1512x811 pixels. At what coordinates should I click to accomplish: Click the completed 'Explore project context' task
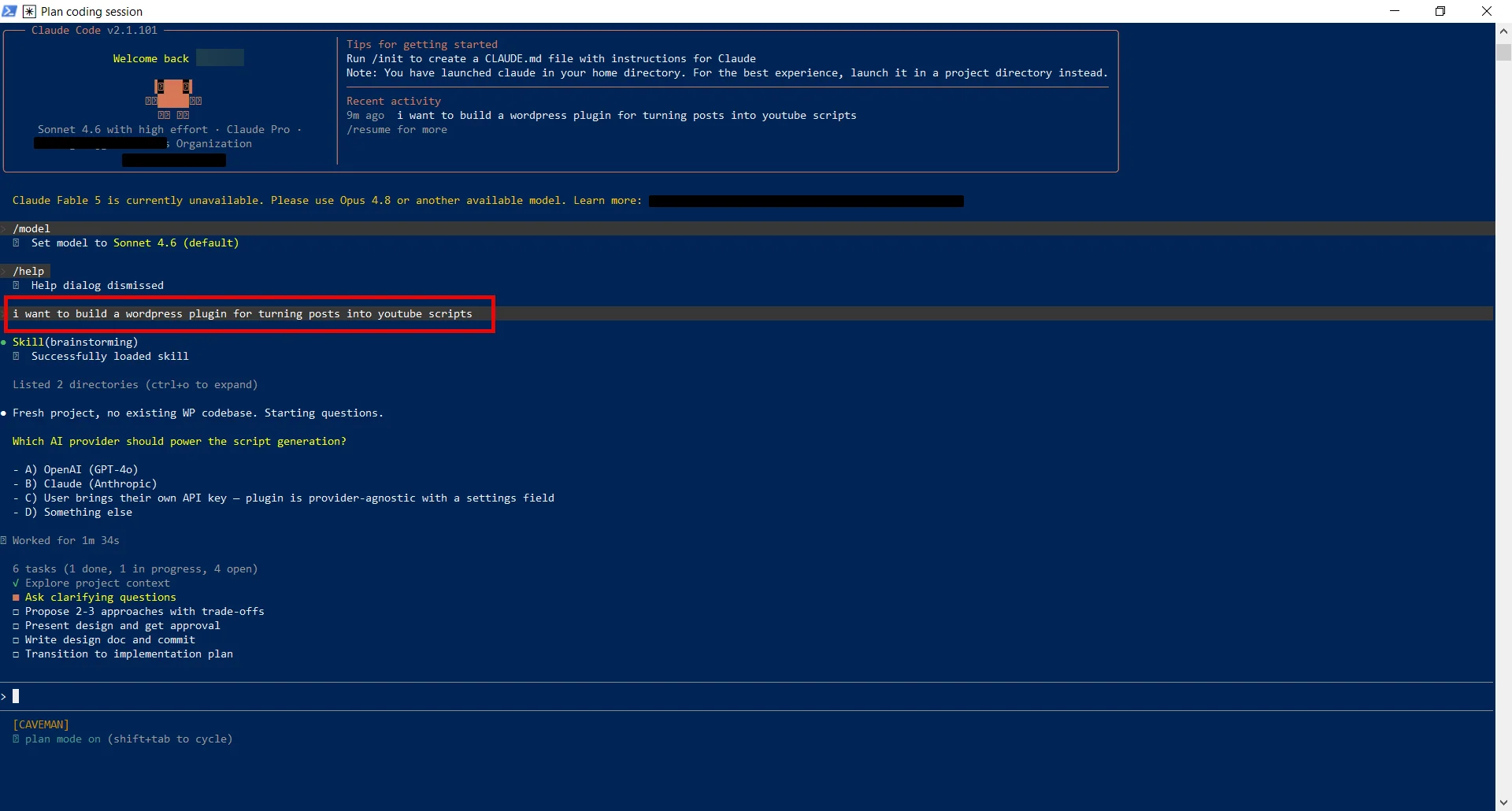coord(91,583)
